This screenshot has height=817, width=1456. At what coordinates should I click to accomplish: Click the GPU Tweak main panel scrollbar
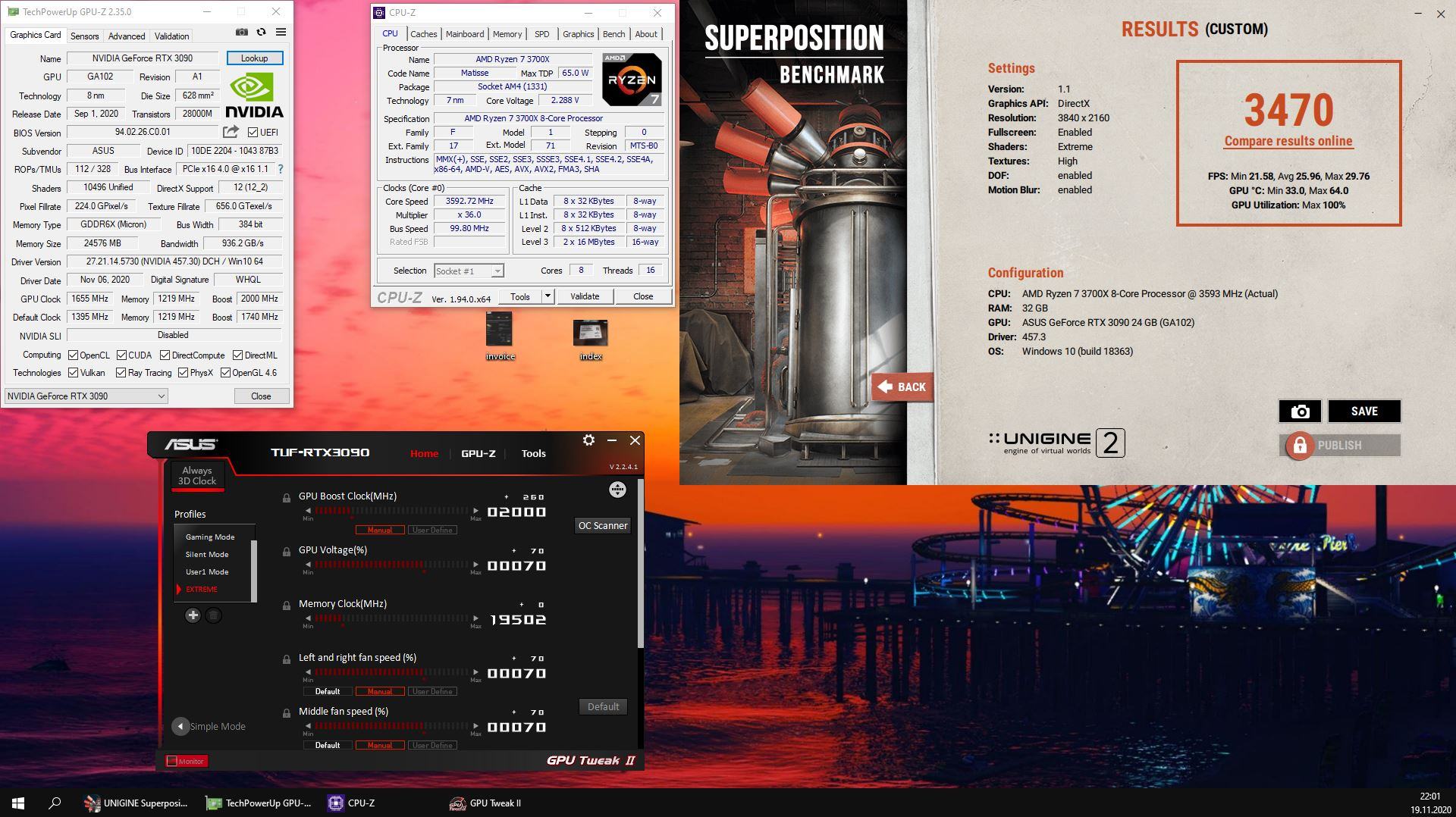(x=641, y=564)
